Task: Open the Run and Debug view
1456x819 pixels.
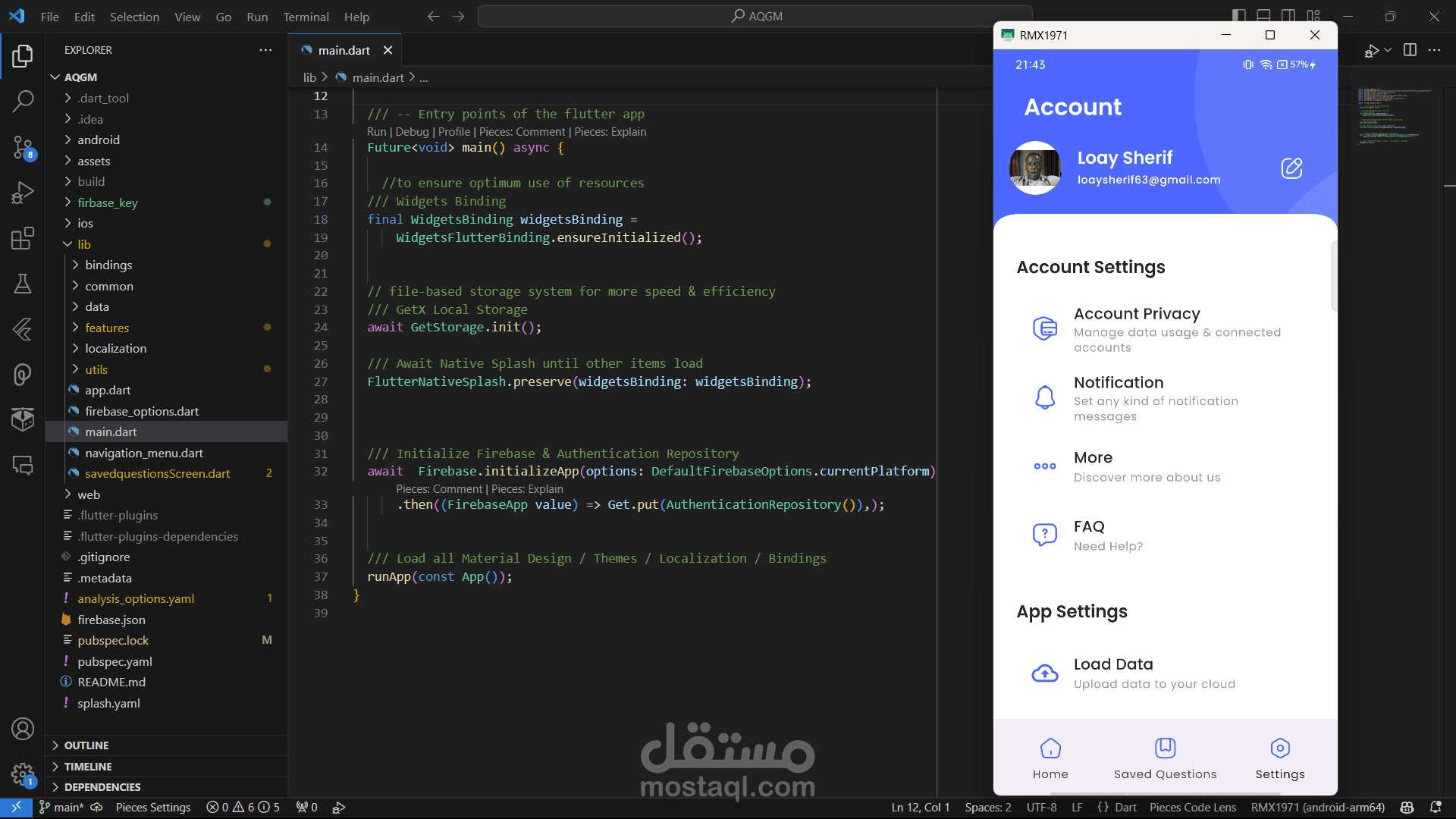Action: coord(23,193)
